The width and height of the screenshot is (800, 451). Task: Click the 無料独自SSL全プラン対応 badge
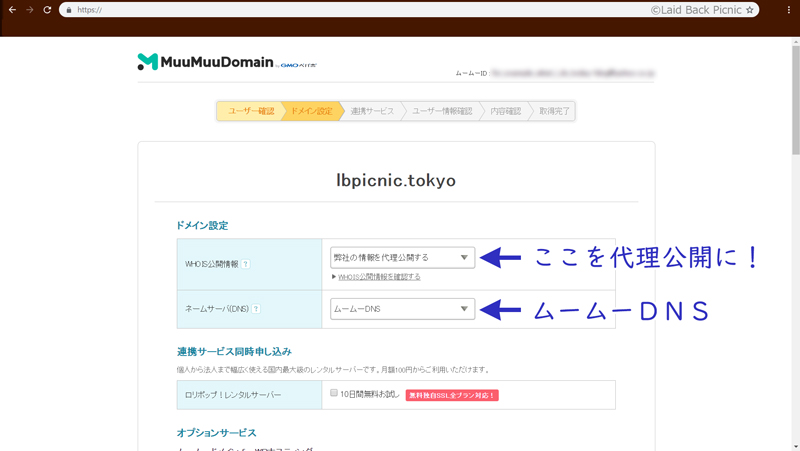coord(452,395)
